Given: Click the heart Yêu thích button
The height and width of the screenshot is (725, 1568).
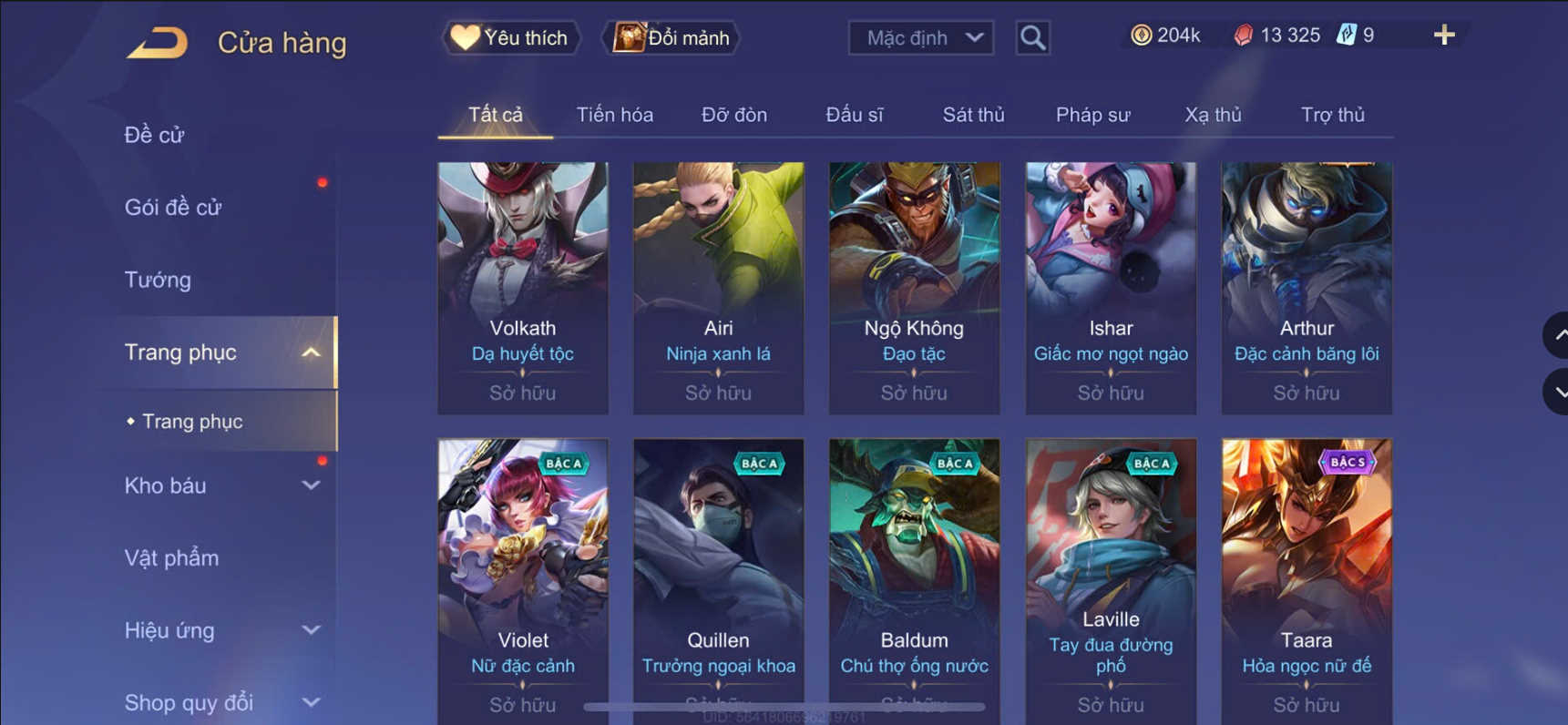Looking at the screenshot, I should point(511,38).
